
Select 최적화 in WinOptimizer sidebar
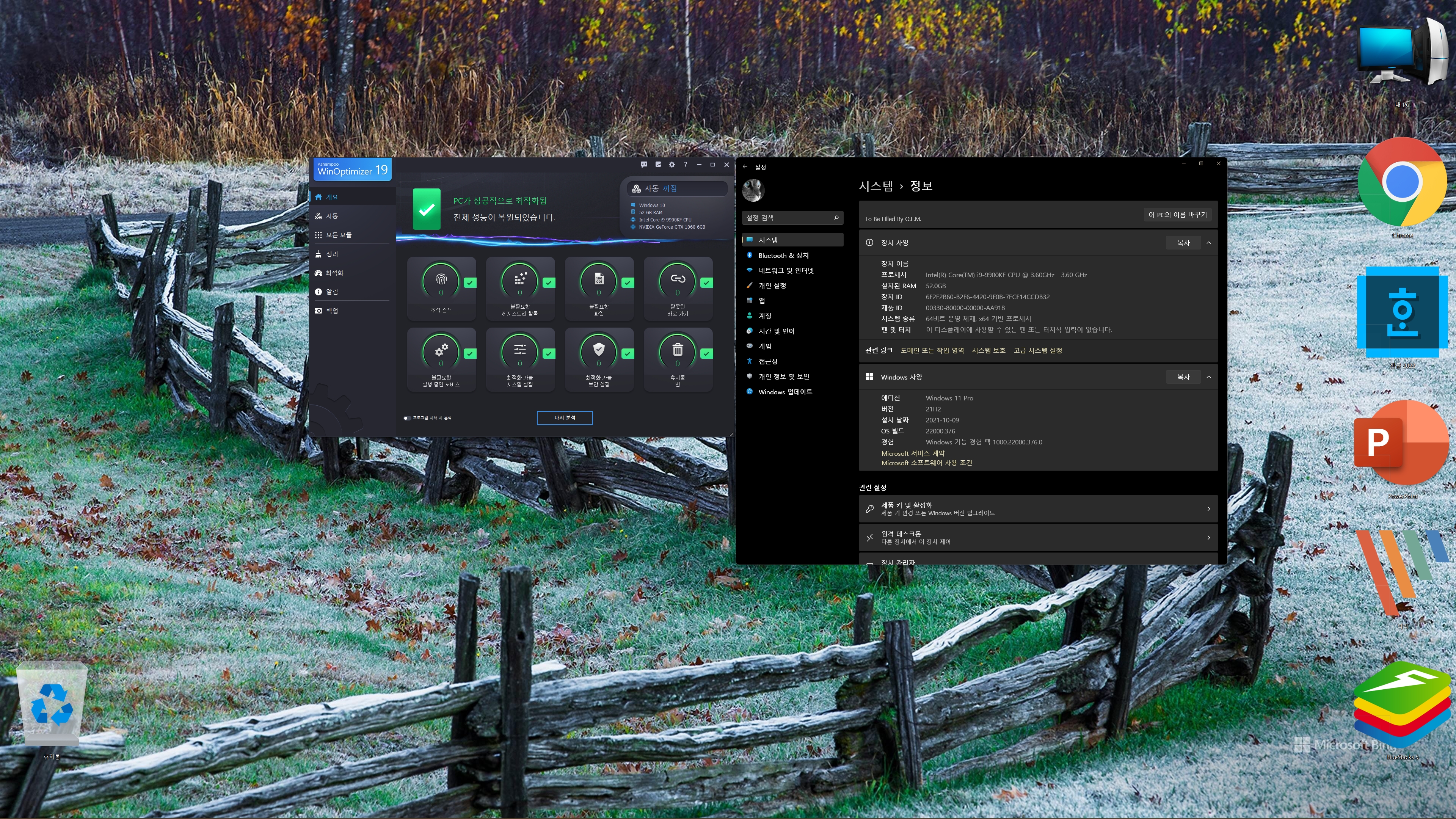(352, 273)
